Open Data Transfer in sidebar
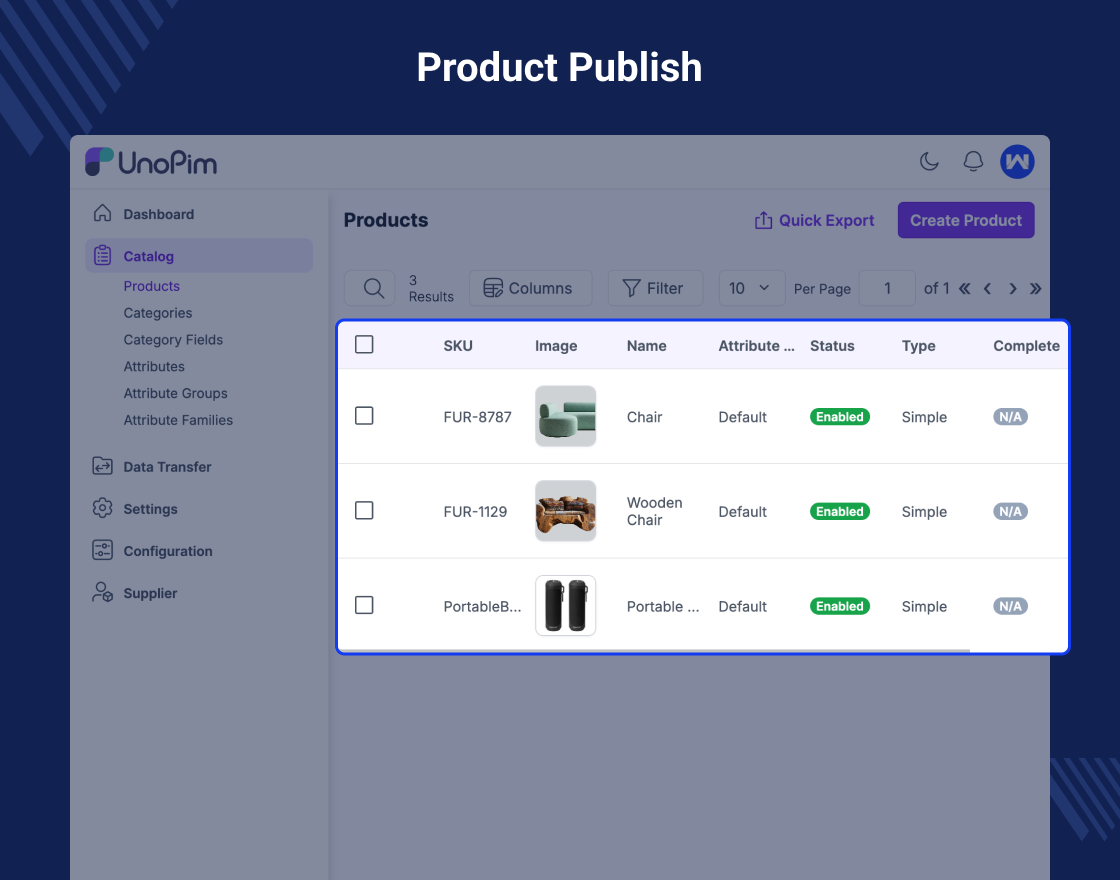This screenshot has width=1120, height=880. (x=167, y=467)
